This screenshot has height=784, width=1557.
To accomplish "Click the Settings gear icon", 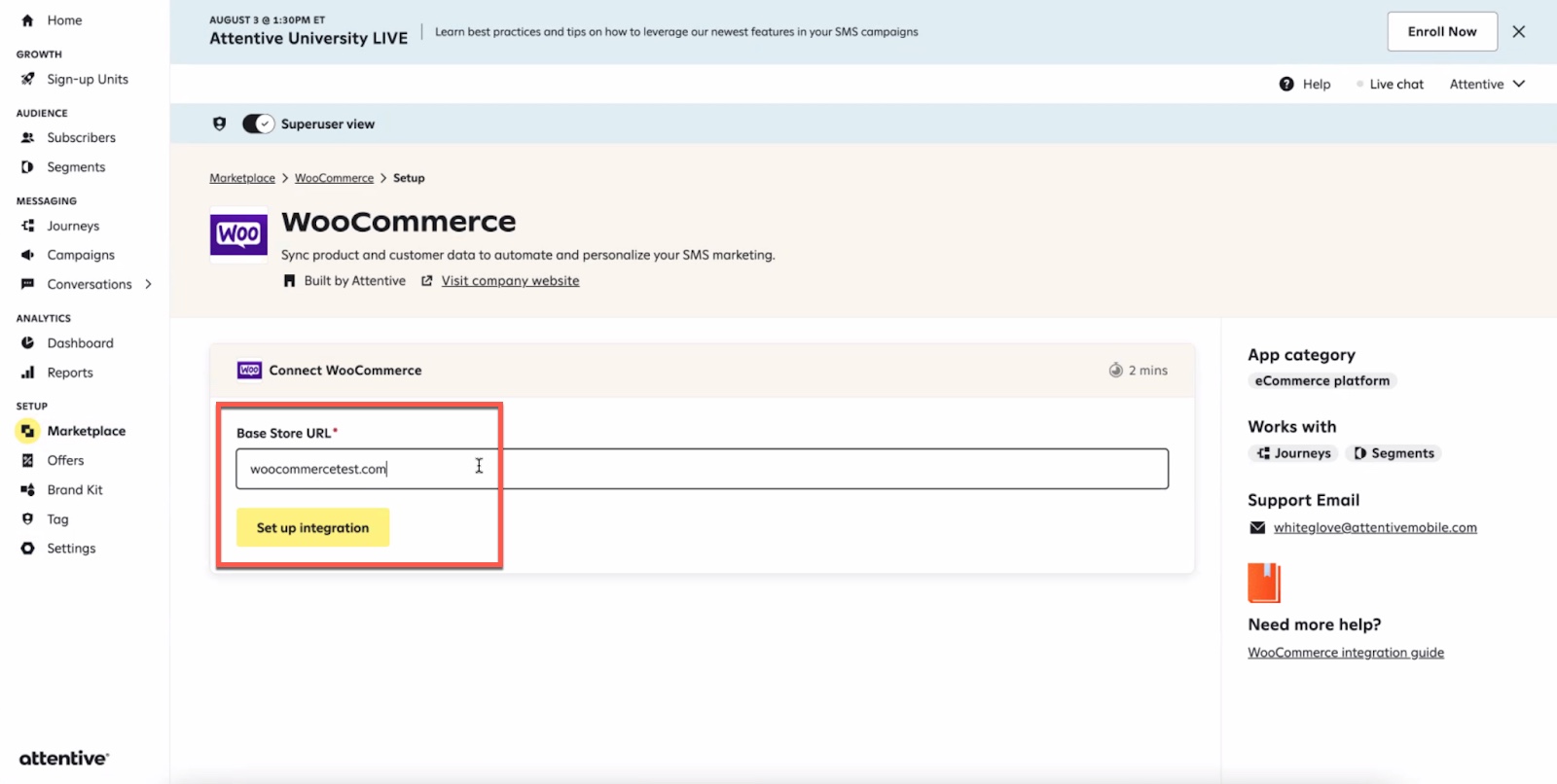I will [27, 549].
